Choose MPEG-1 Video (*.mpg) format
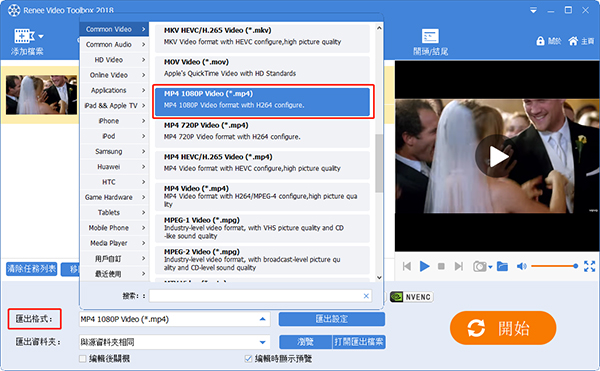Viewport: 600px width, 371px height. point(262,228)
